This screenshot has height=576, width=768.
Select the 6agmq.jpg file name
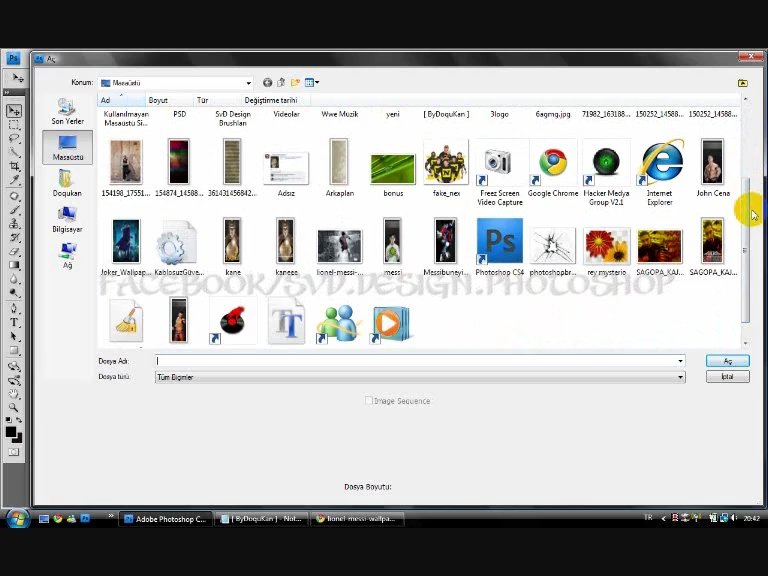[553, 114]
